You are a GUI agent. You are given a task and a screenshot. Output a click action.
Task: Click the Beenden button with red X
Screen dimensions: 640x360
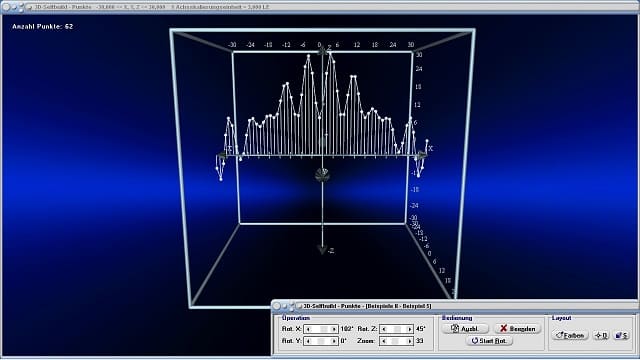(x=518, y=329)
